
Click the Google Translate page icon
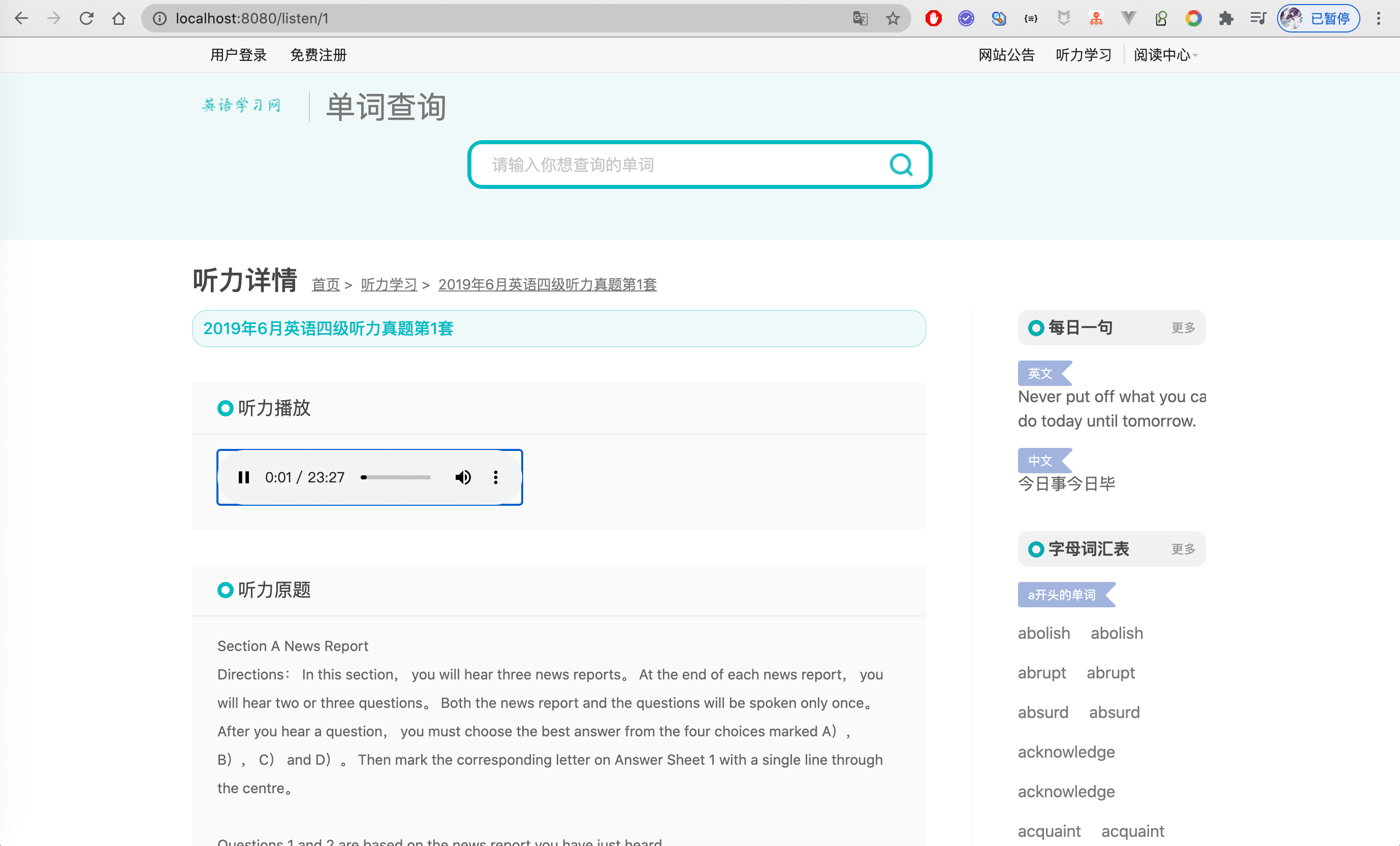point(860,19)
